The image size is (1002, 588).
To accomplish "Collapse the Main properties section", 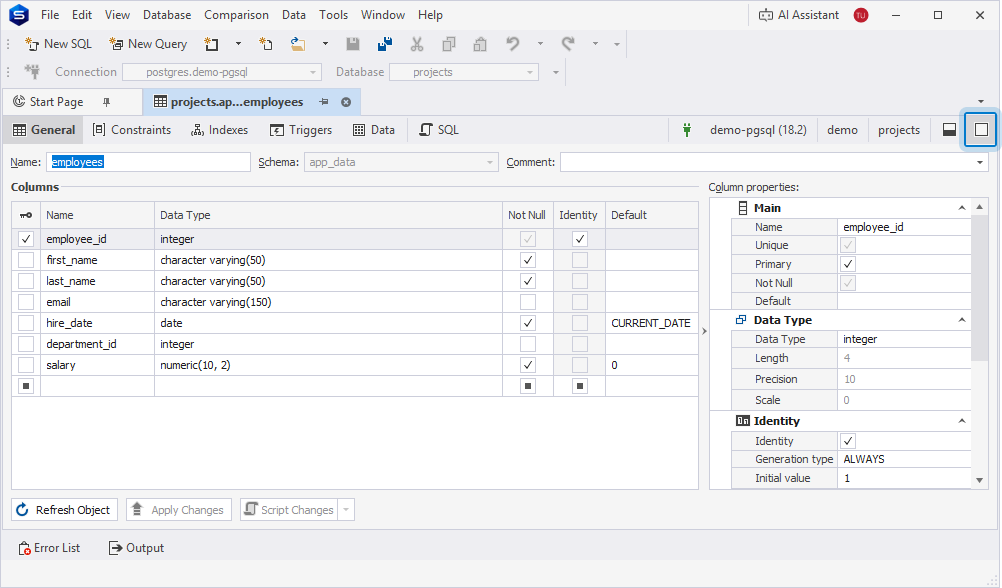I will [x=962, y=208].
